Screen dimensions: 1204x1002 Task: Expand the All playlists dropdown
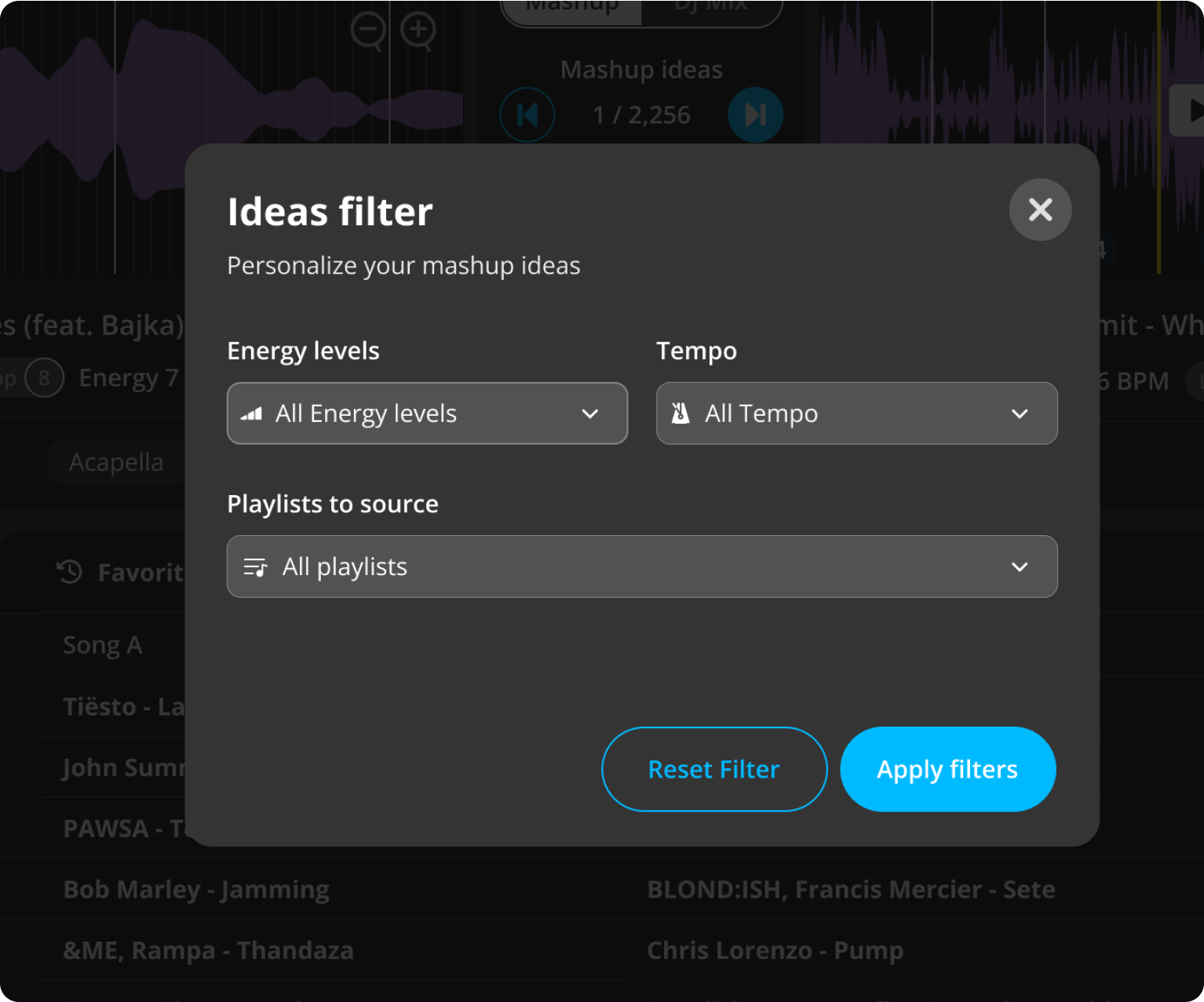pos(642,567)
